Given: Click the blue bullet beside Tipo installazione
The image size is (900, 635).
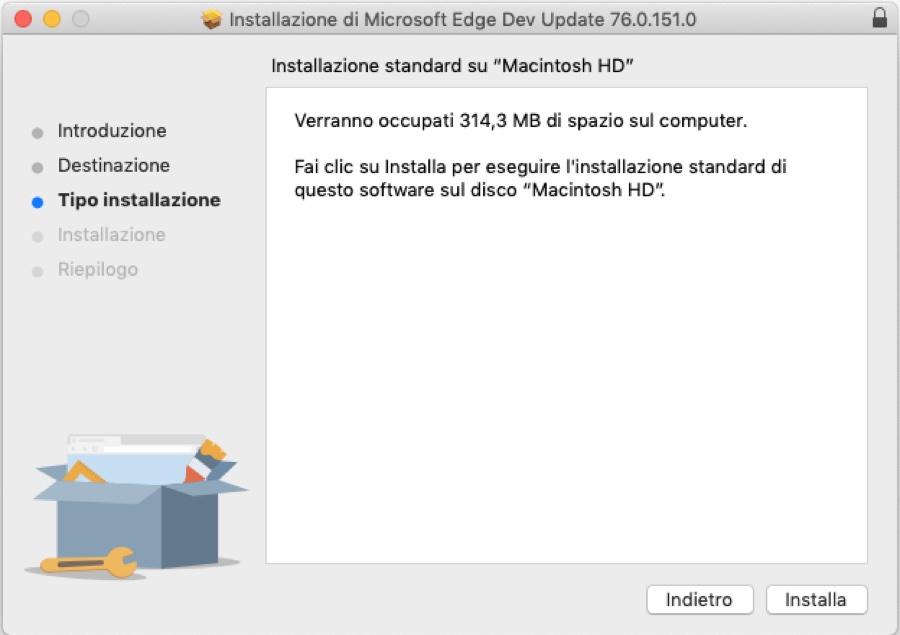Looking at the screenshot, I should (38, 201).
